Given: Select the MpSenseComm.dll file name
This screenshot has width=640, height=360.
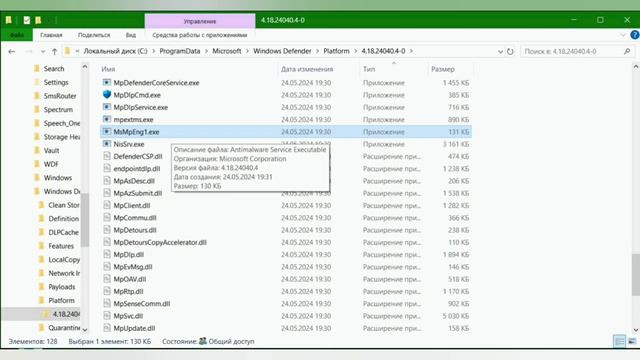Looking at the screenshot, I should [142, 304].
